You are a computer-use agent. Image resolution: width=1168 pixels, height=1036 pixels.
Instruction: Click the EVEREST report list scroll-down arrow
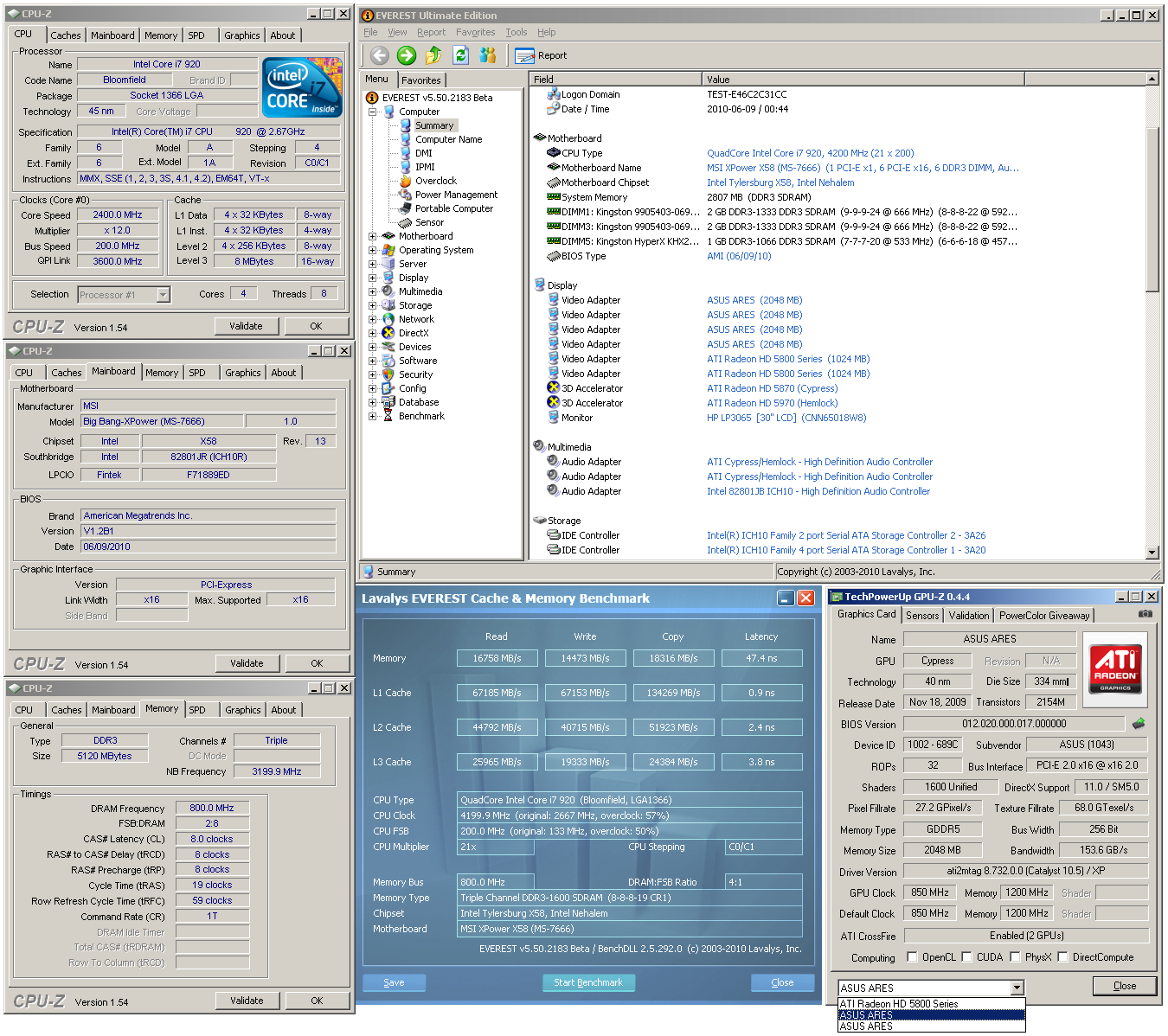(1152, 553)
